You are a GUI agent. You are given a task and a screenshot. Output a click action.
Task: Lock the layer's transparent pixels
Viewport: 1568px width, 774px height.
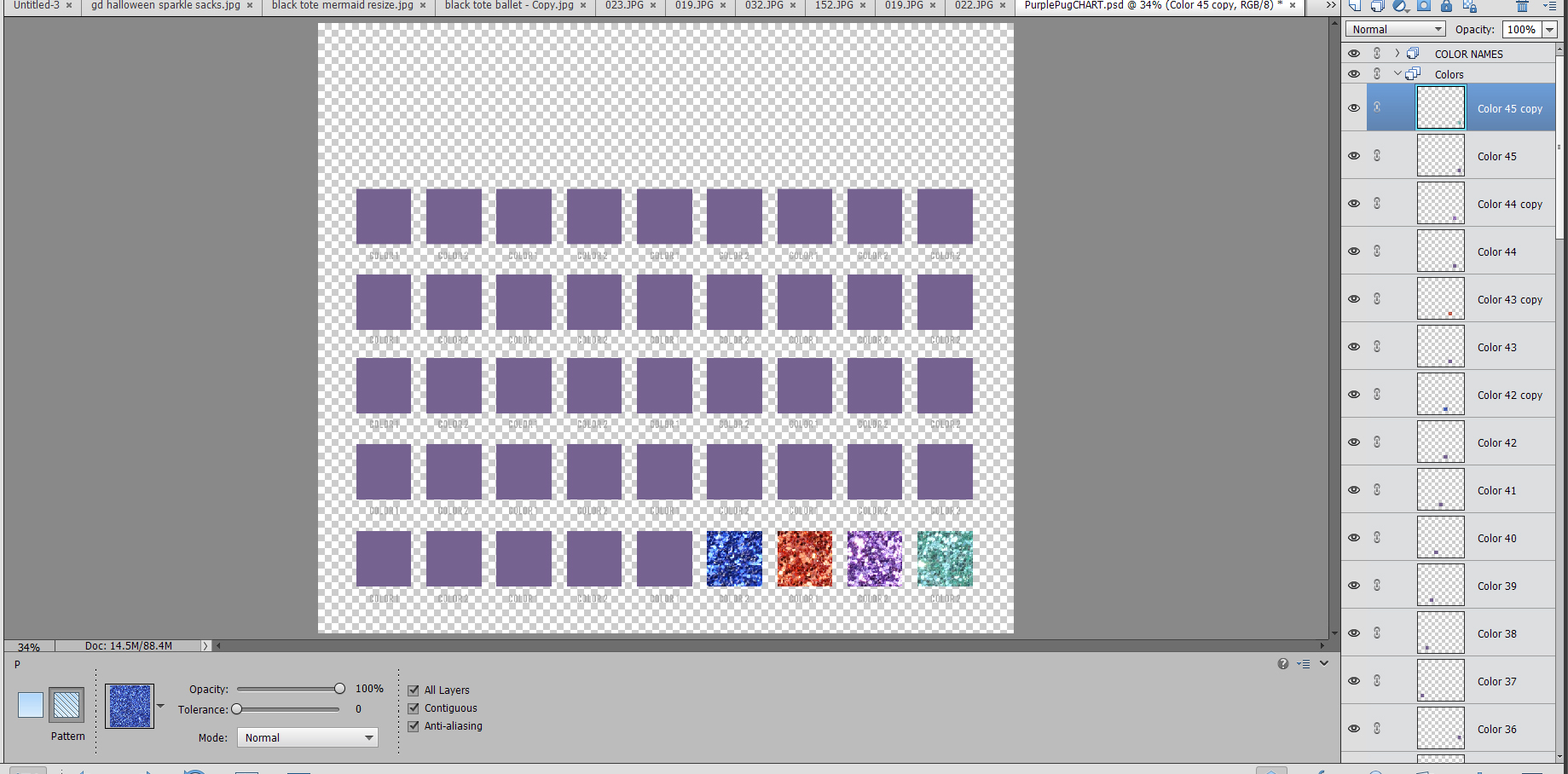click(1469, 7)
